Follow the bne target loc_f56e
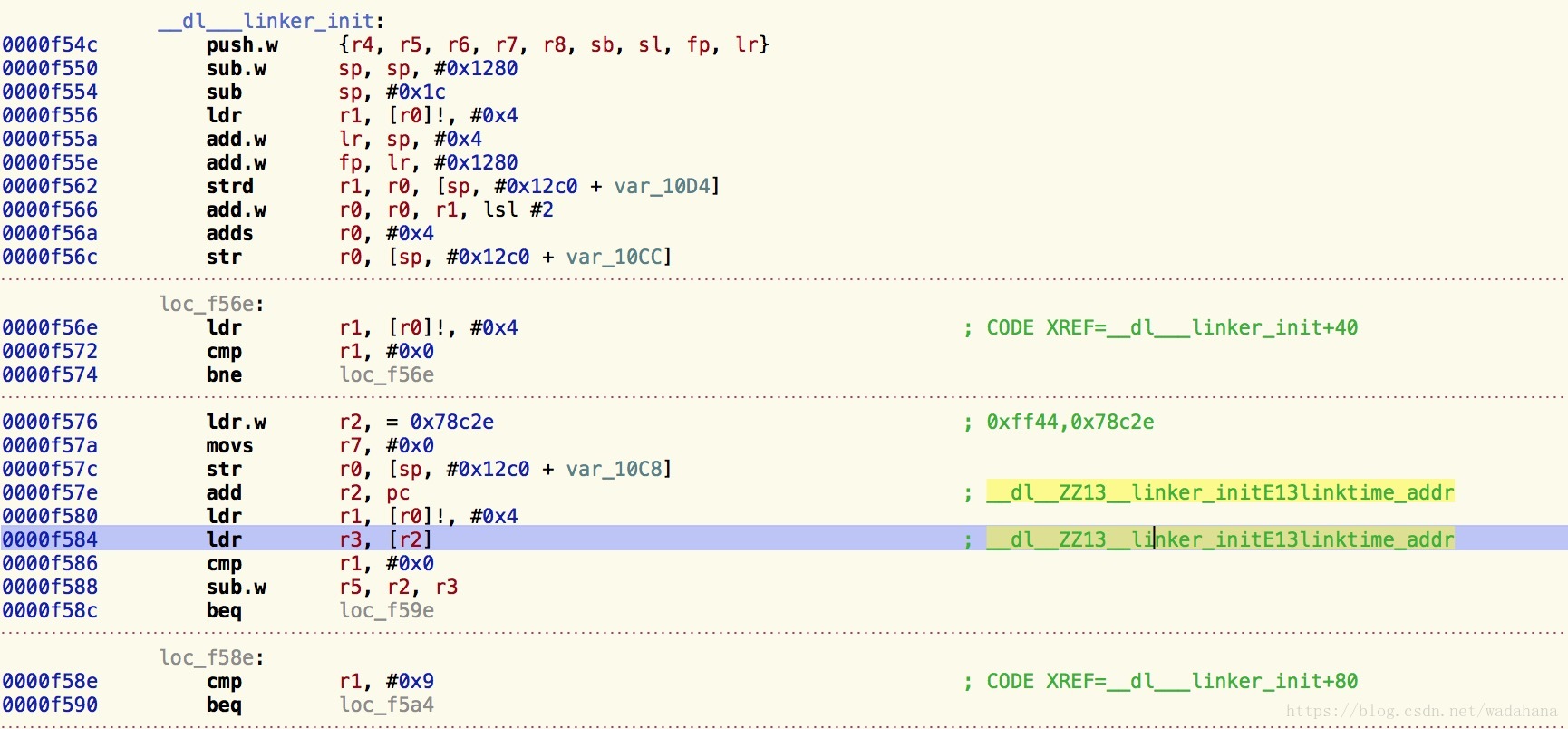Image resolution: width=1568 pixels, height=729 pixels. (387, 374)
